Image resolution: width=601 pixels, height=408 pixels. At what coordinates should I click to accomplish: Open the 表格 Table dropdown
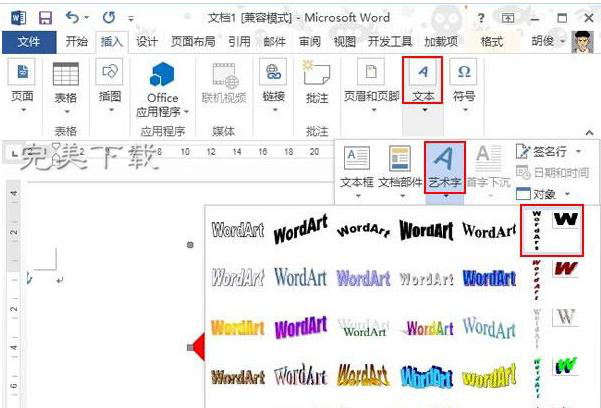[x=66, y=87]
